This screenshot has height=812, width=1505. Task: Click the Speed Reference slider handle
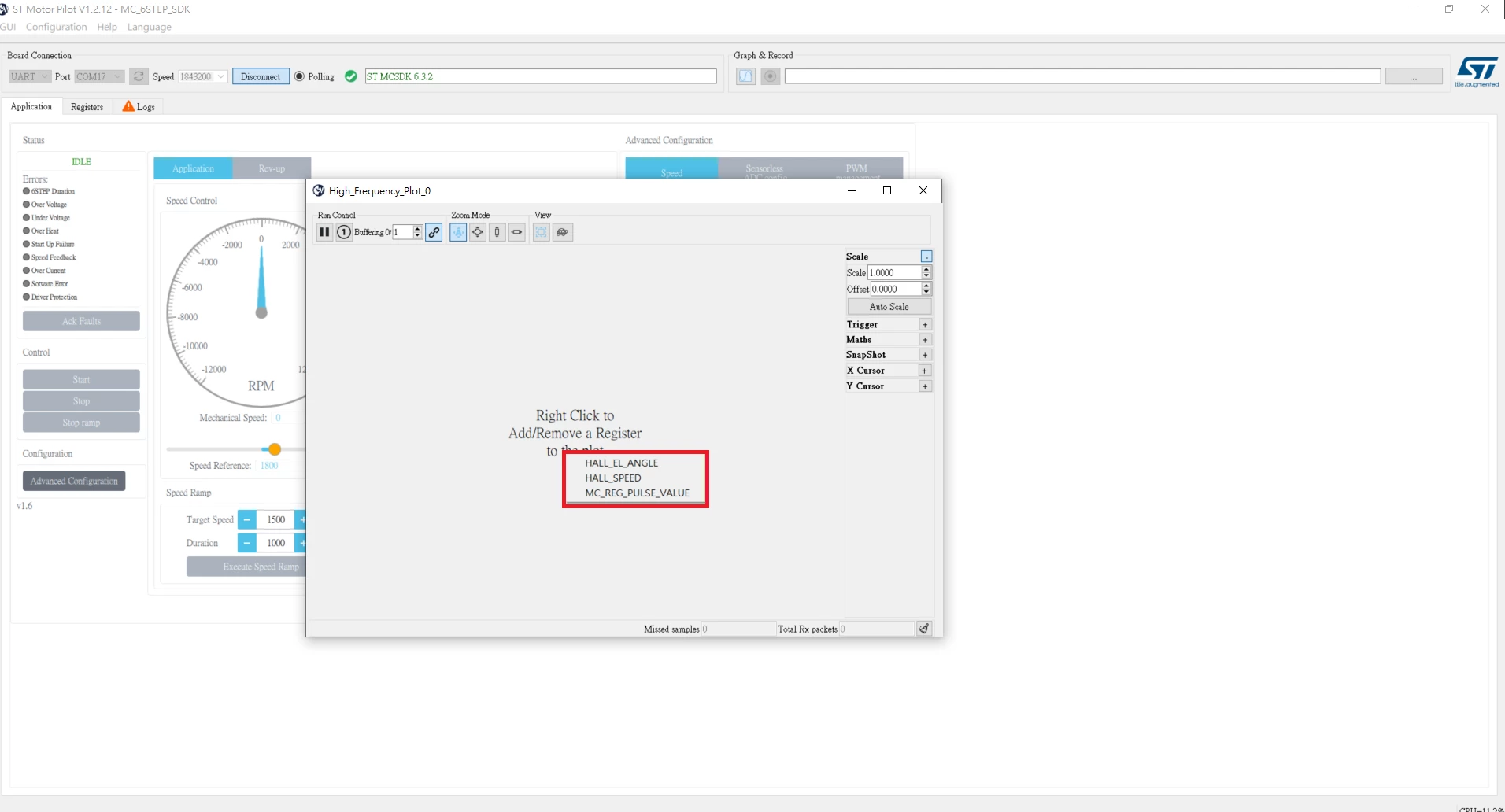point(275,449)
